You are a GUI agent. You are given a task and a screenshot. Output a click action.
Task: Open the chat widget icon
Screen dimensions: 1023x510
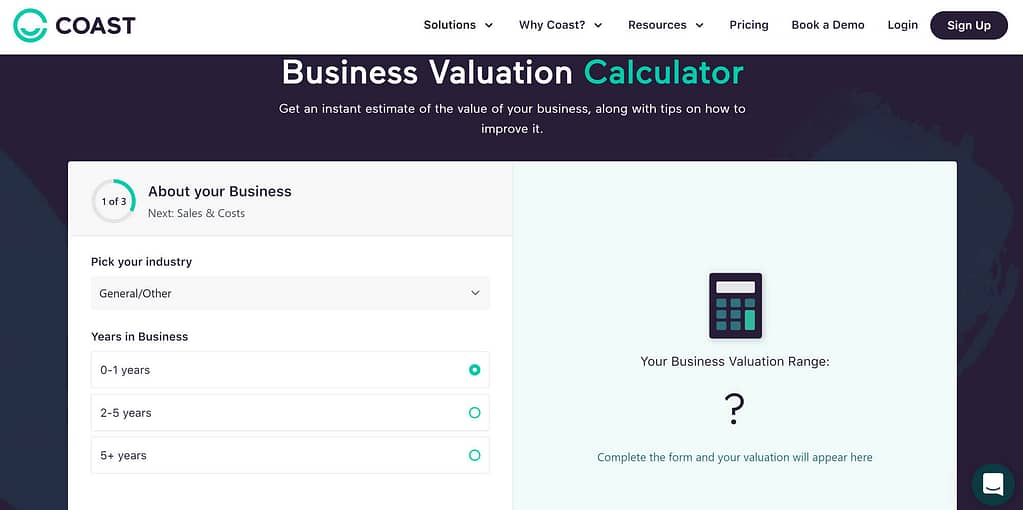pyautogui.click(x=992, y=485)
